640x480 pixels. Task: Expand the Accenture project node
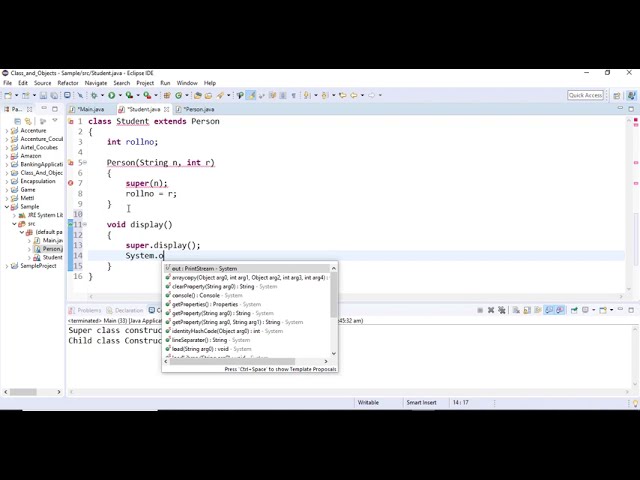coord(7,131)
